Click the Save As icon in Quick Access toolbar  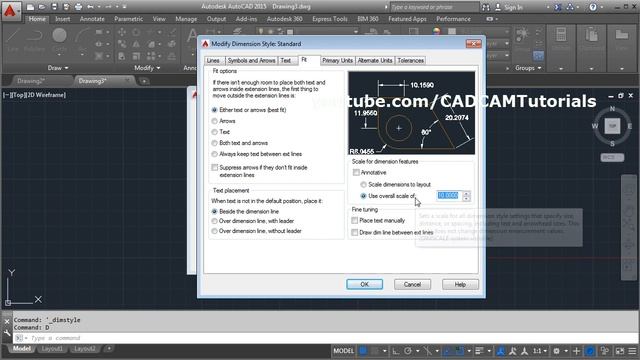click(66, 7)
